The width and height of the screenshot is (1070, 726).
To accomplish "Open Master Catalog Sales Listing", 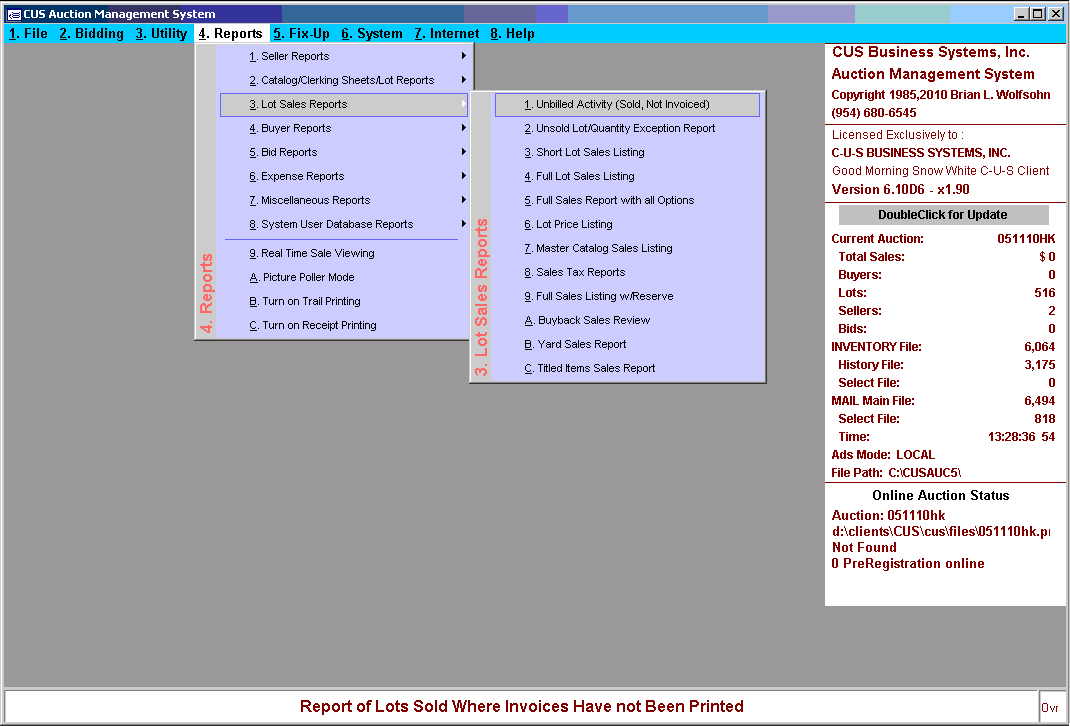I will pos(627,248).
